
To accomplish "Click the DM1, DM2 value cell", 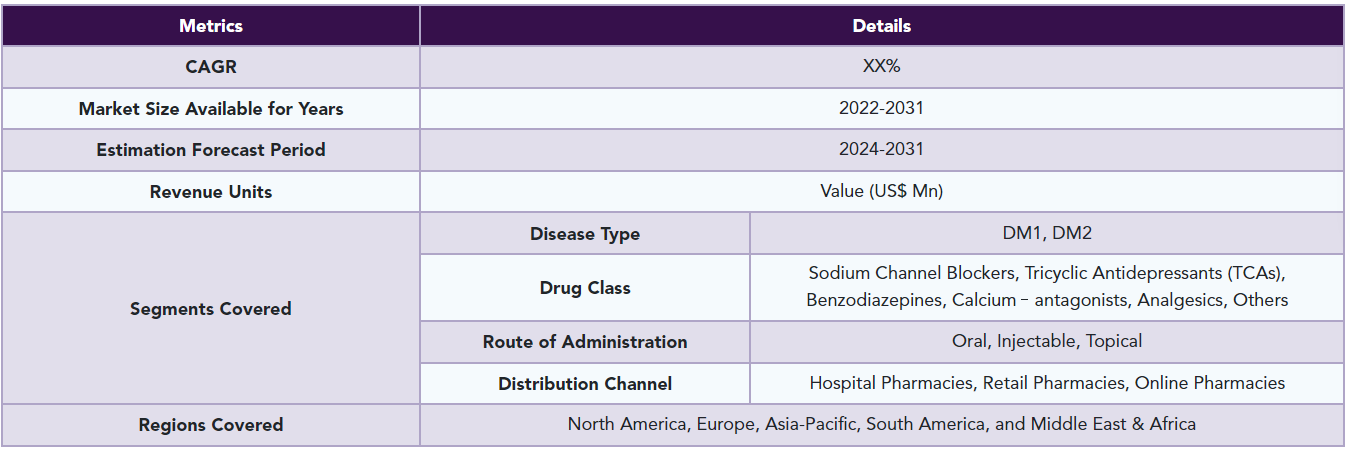I will pyautogui.click(x=1047, y=234).
